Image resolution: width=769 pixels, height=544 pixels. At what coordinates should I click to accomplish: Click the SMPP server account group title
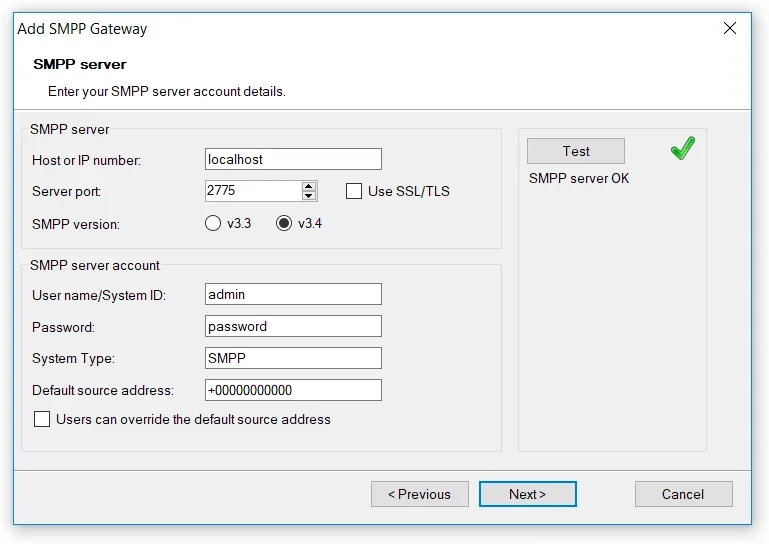coord(95,265)
